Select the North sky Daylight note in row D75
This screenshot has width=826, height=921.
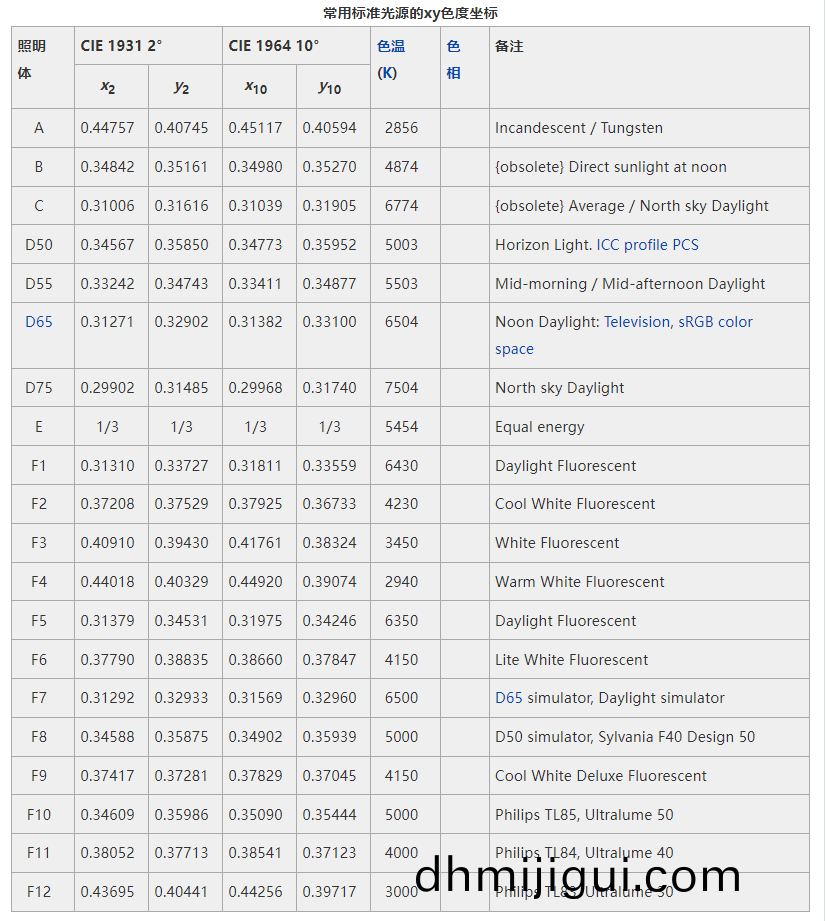coord(559,388)
